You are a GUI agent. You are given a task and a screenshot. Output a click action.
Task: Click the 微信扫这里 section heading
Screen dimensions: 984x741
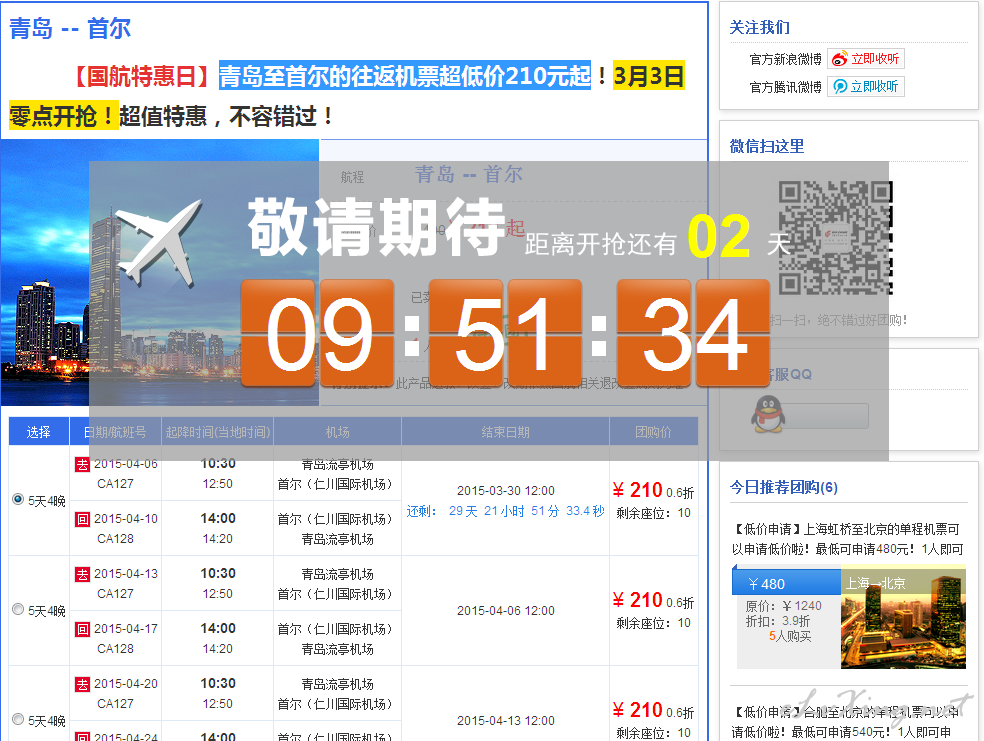click(766, 146)
